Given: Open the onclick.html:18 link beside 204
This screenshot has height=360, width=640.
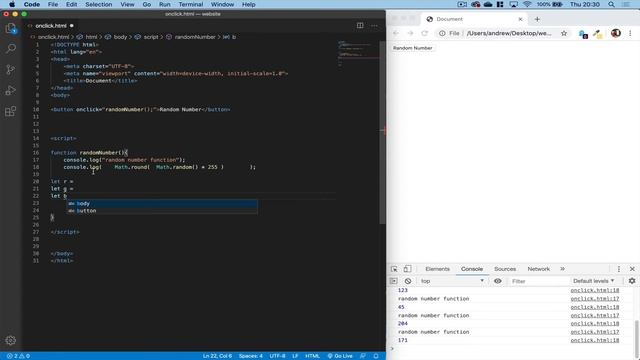Looking at the screenshot, I should (595, 323).
